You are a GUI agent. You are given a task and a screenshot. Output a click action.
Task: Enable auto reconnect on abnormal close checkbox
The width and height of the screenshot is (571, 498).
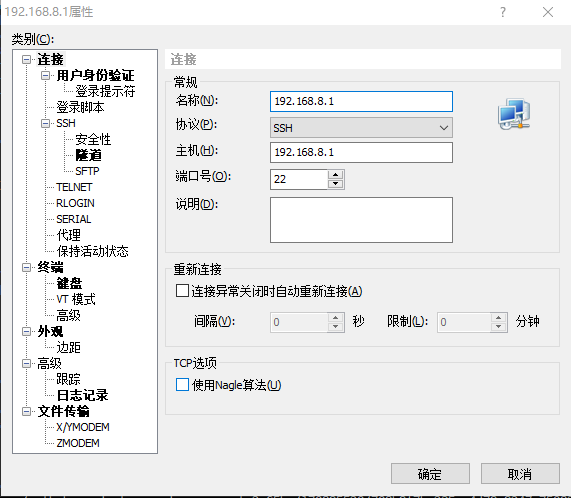(182, 291)
